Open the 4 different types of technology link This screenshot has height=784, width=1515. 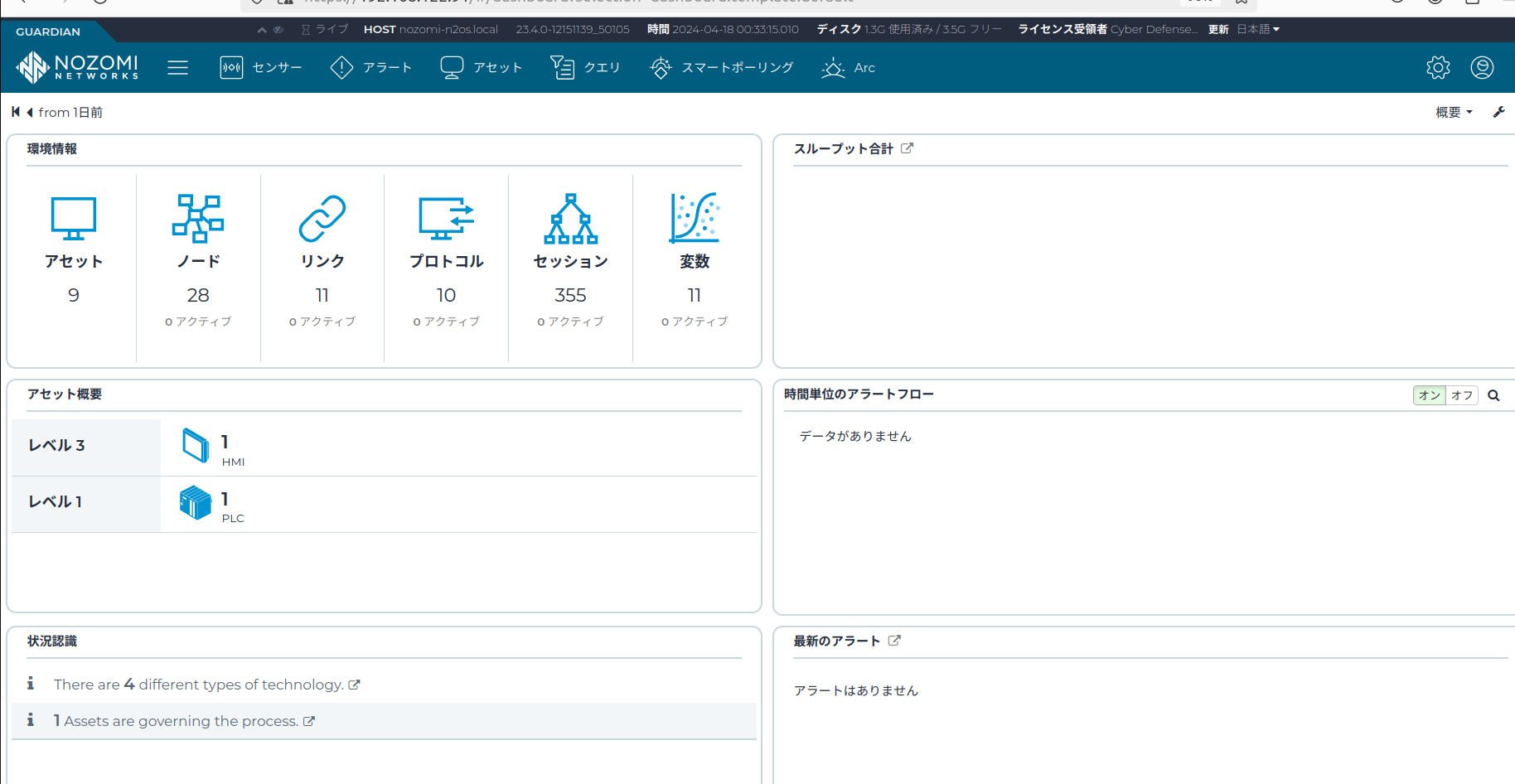pyautogui.click(x=354, y=685)
